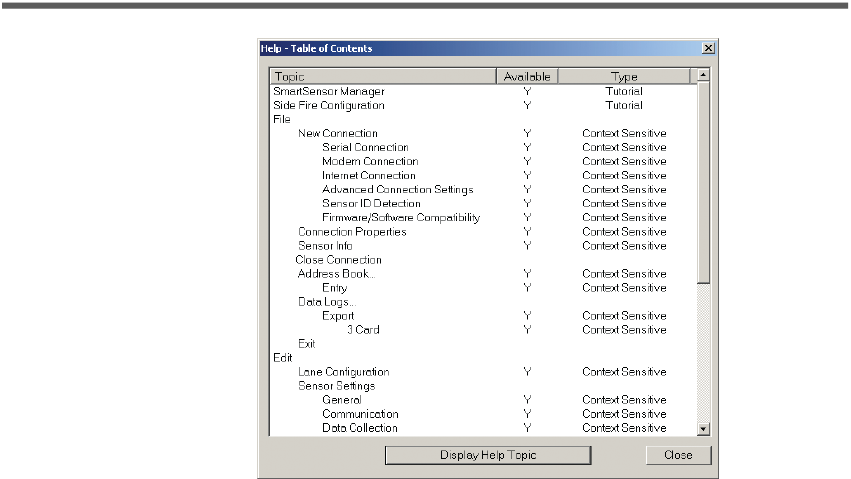851x479 pixels.
Task: Select the New Connection topic
Action: coord(338,133)
